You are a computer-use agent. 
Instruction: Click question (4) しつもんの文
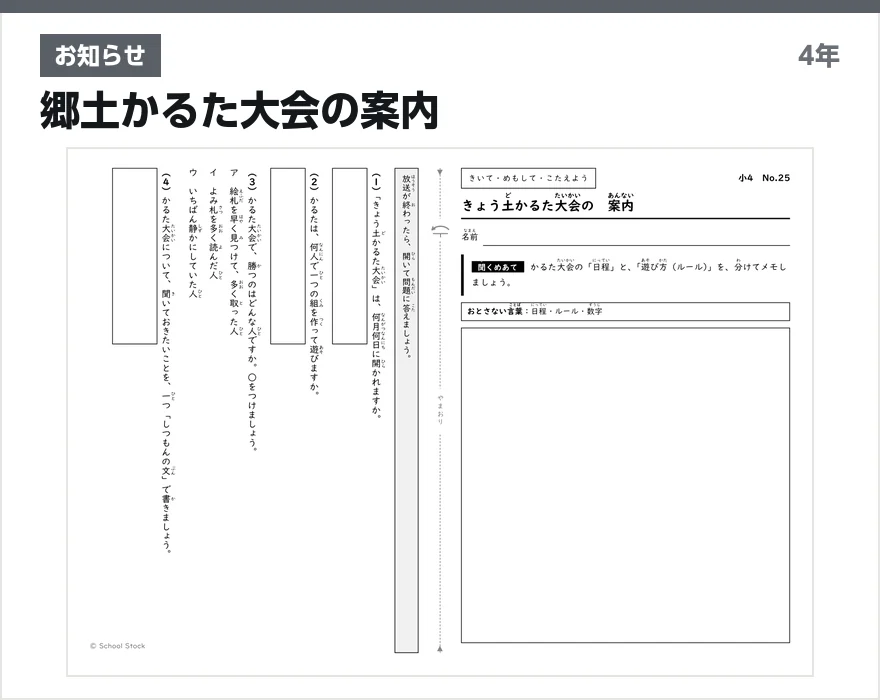click(167, 364)
